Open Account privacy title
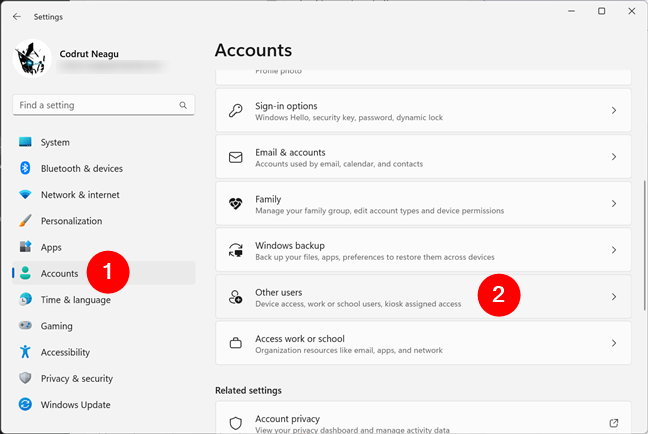Screen dimensions: 648x434 287,419
